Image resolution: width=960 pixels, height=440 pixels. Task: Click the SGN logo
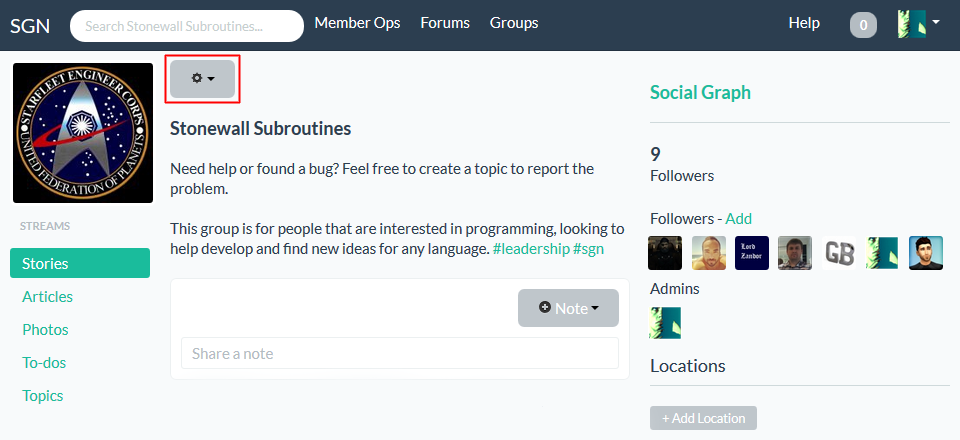(x=30, y=24)
